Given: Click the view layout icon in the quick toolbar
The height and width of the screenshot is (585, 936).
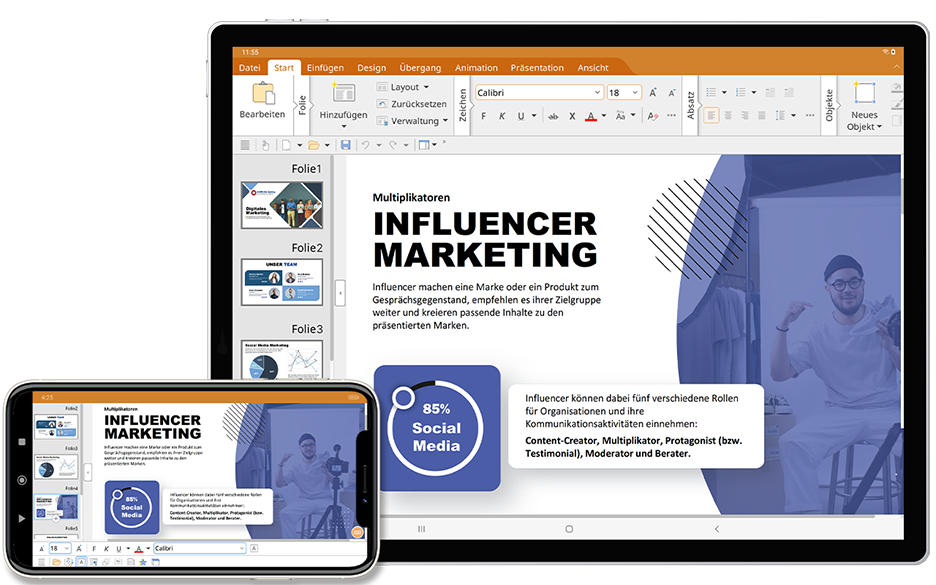Looking at the screenshot, I should (424, 144).
